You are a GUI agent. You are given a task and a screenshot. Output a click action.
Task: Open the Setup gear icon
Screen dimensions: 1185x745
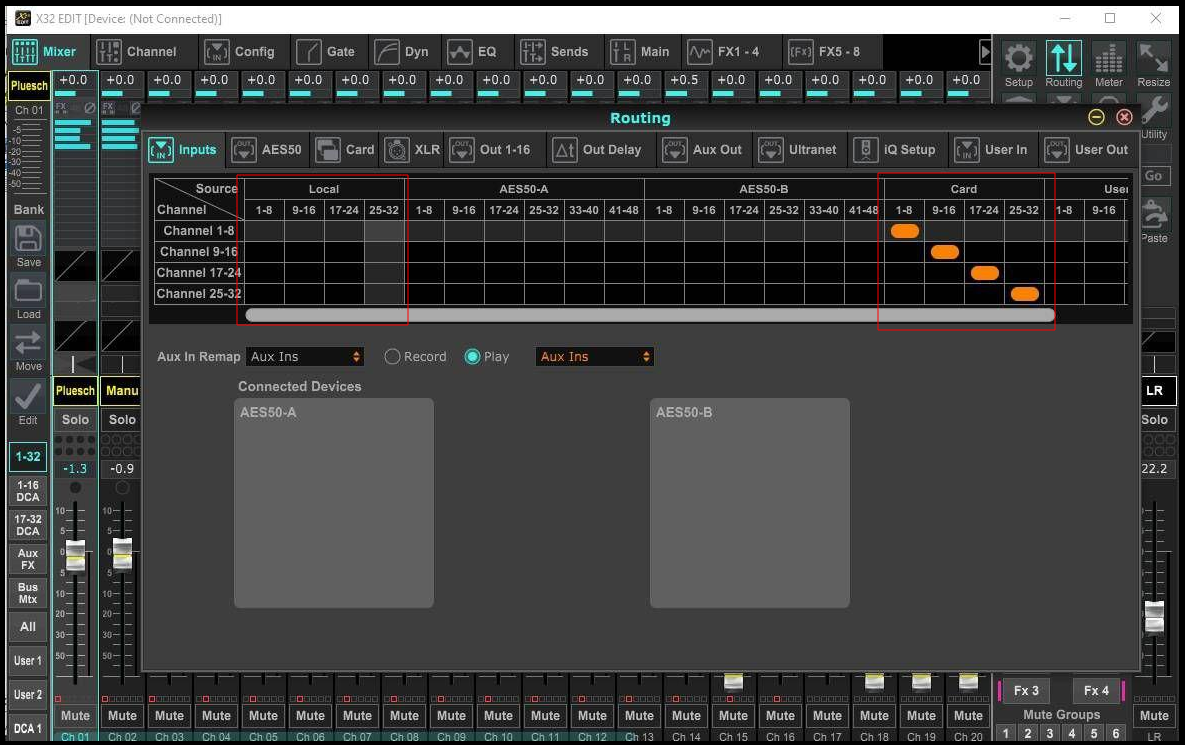[1018, 58]
